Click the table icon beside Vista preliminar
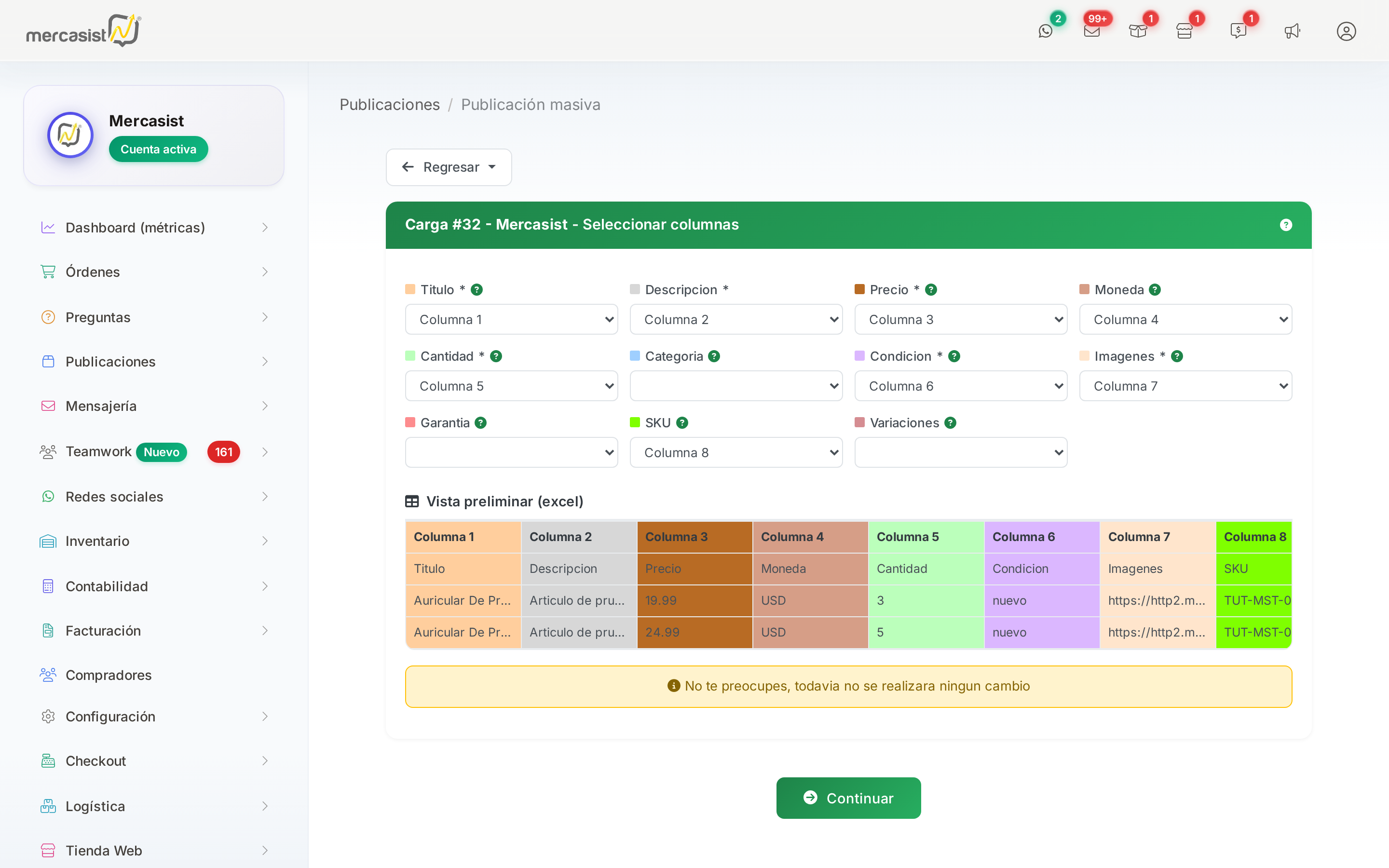The height and width of the screenshot is (868, 1389). (411, 502)
